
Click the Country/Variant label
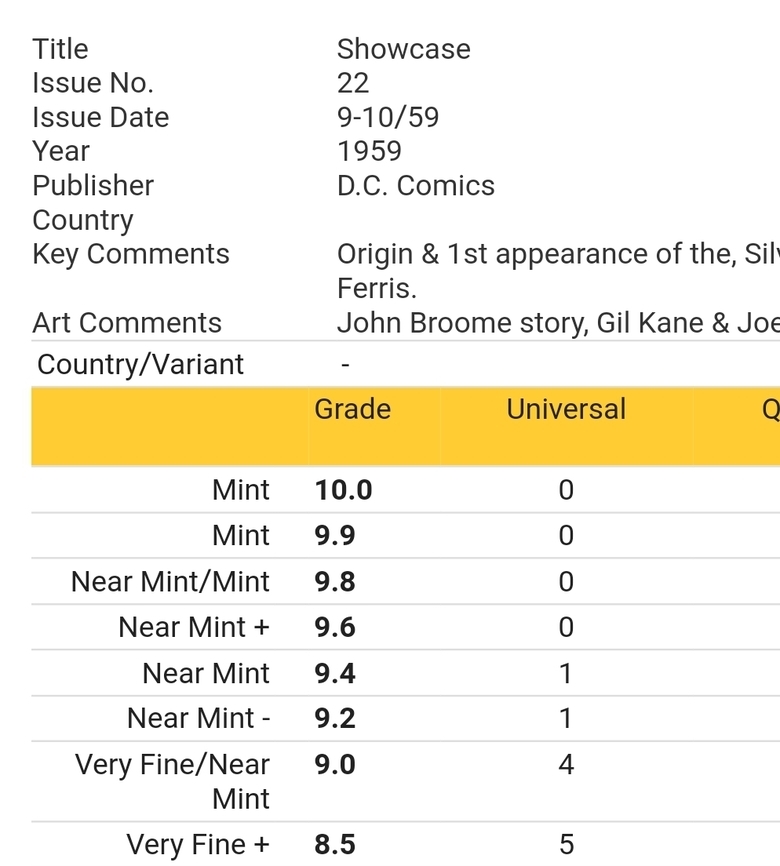tap(140, 365)
